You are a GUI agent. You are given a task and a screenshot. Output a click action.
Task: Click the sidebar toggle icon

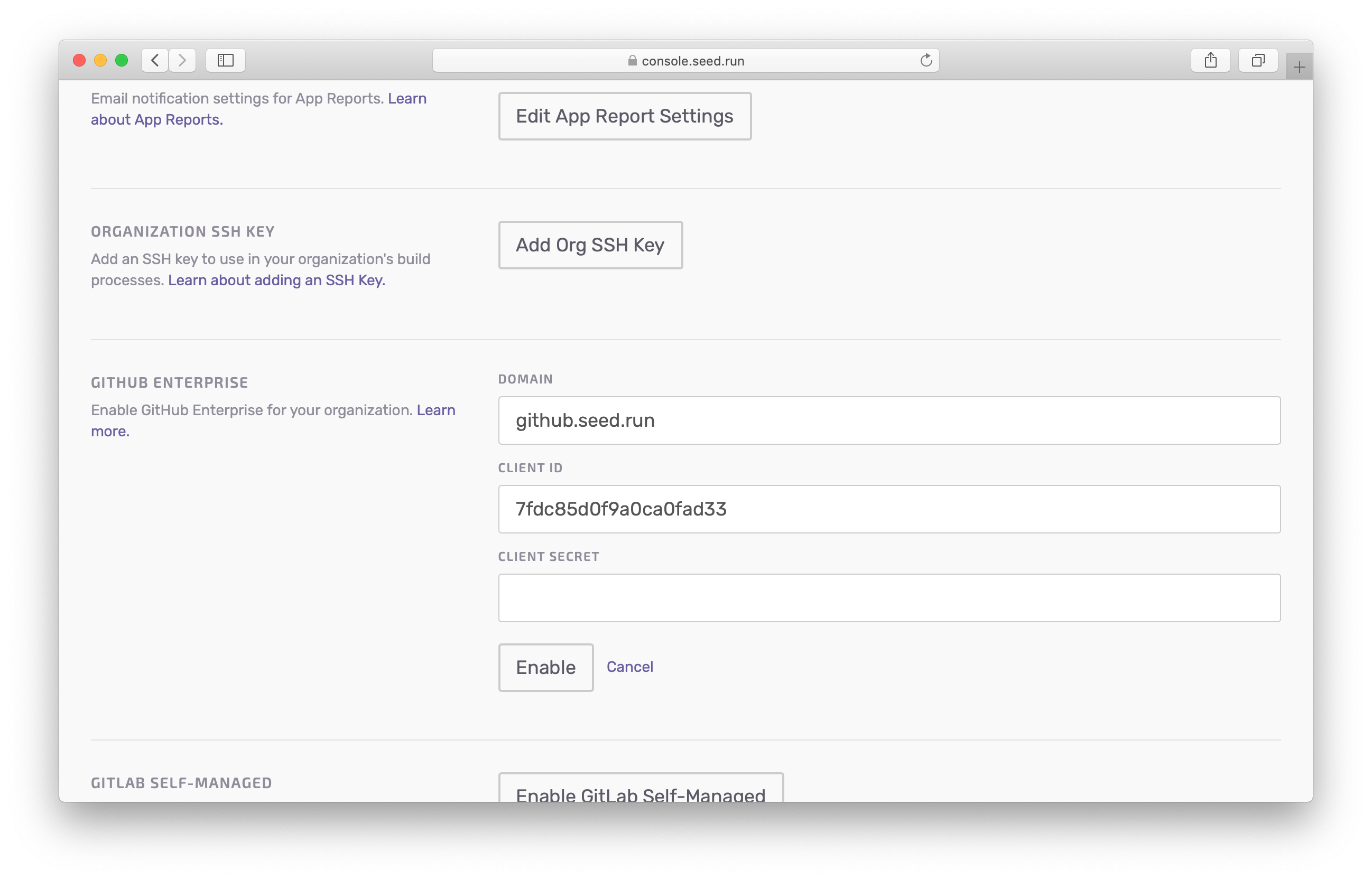[224, 59]
